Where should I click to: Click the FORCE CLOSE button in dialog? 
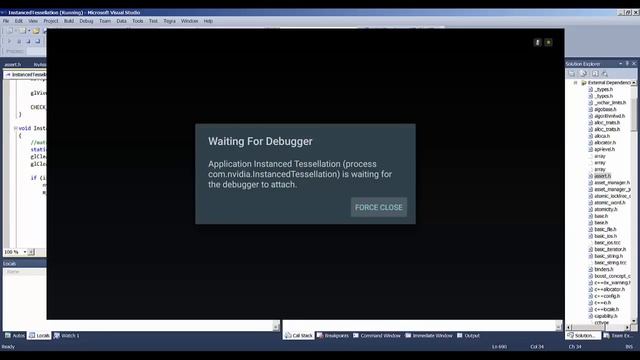(x=378, y=207)
